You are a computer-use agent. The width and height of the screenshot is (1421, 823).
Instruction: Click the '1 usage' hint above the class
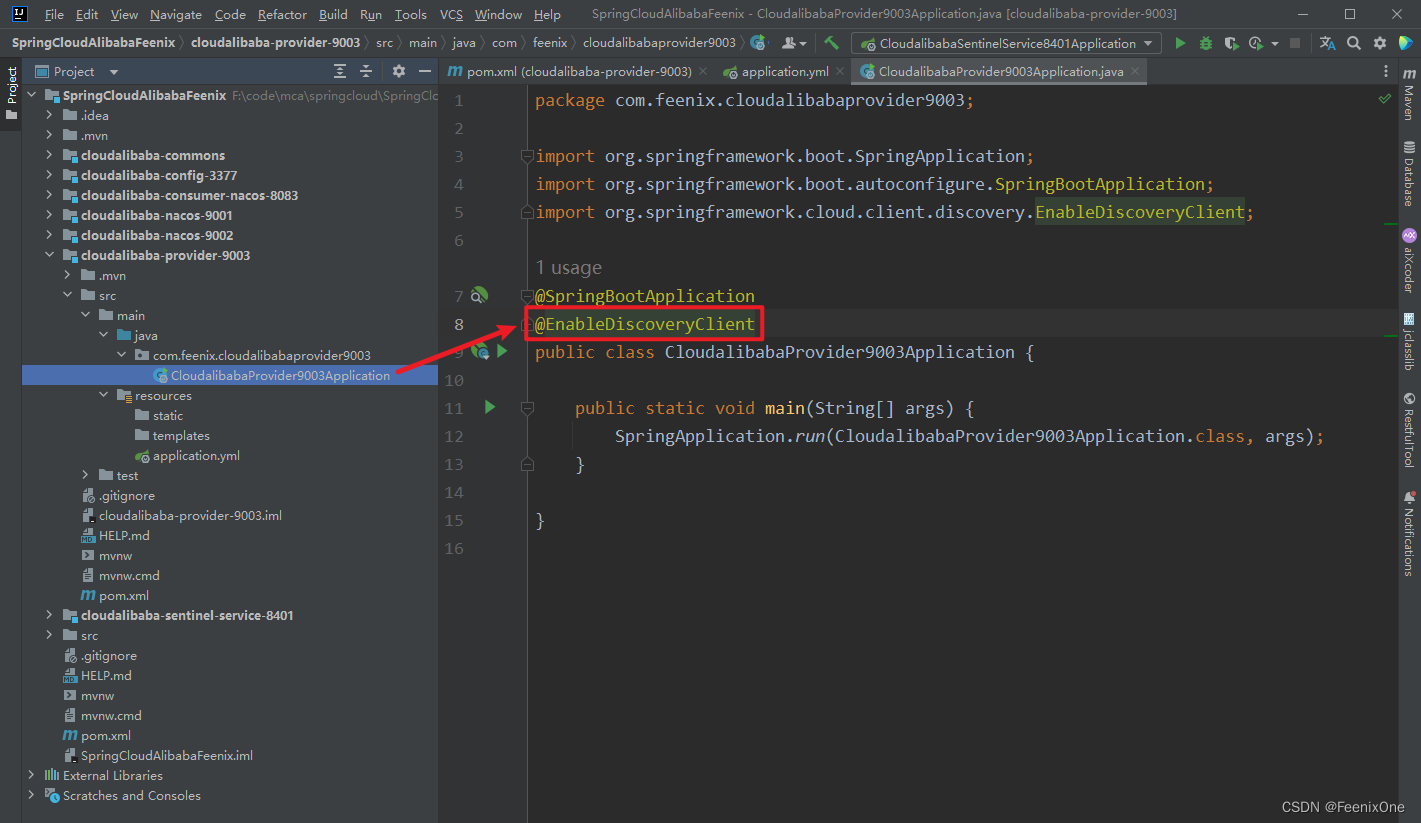pyautogui.click(x=568, y=267)
